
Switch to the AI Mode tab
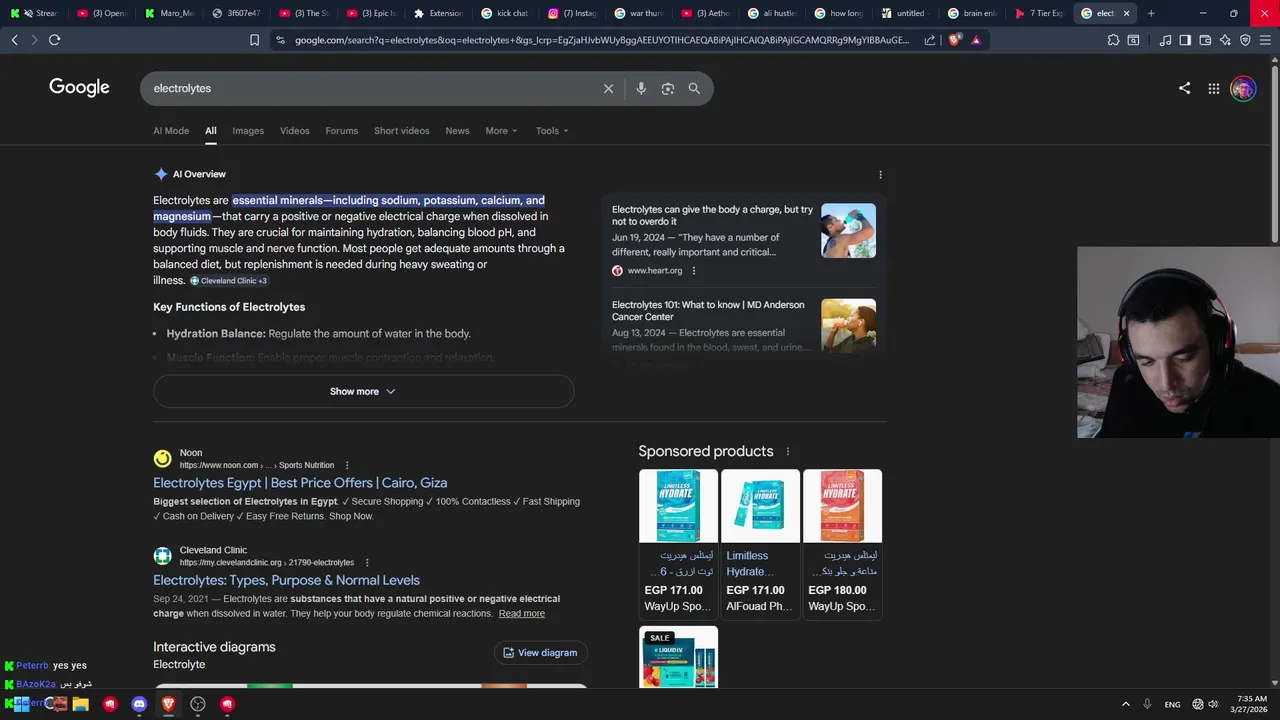click(171, 131)
